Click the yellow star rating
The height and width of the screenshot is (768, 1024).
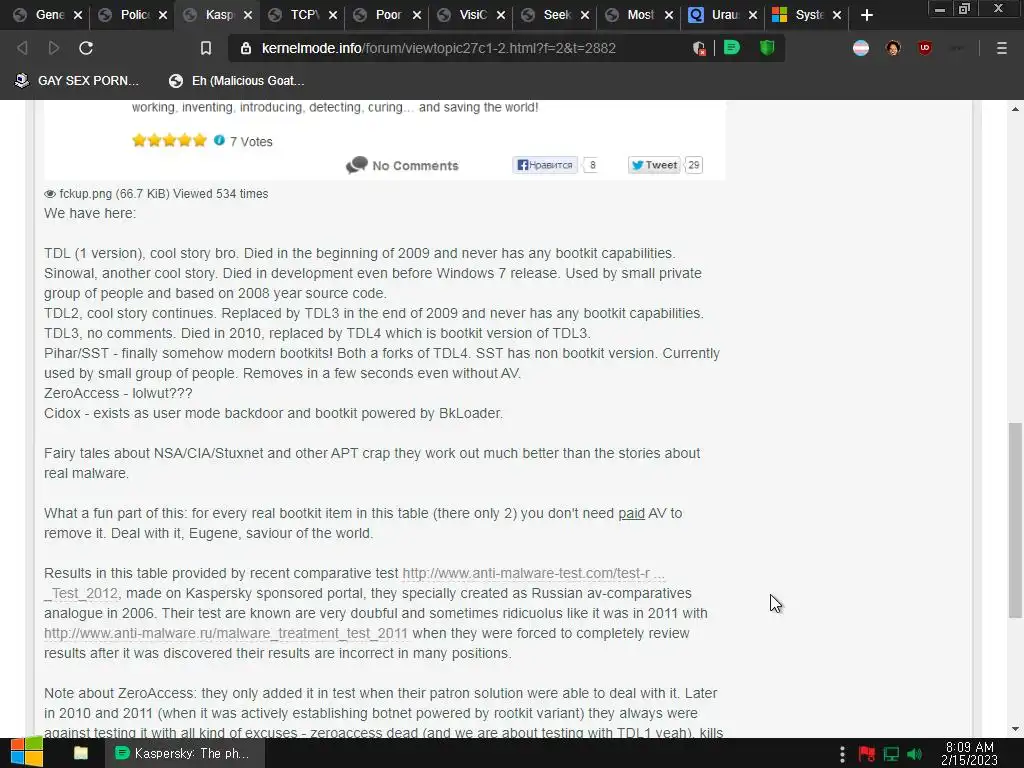coord(169,140)
